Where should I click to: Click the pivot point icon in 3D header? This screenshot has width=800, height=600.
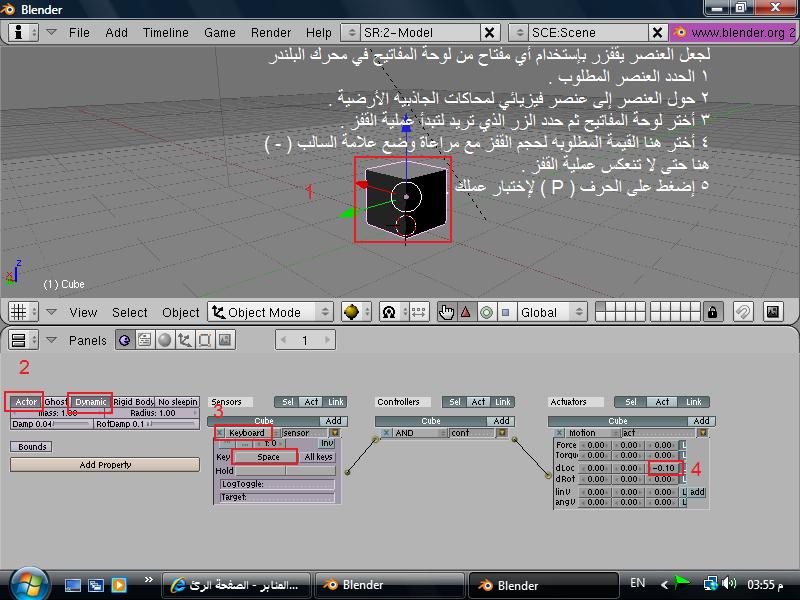pos(389,312)
